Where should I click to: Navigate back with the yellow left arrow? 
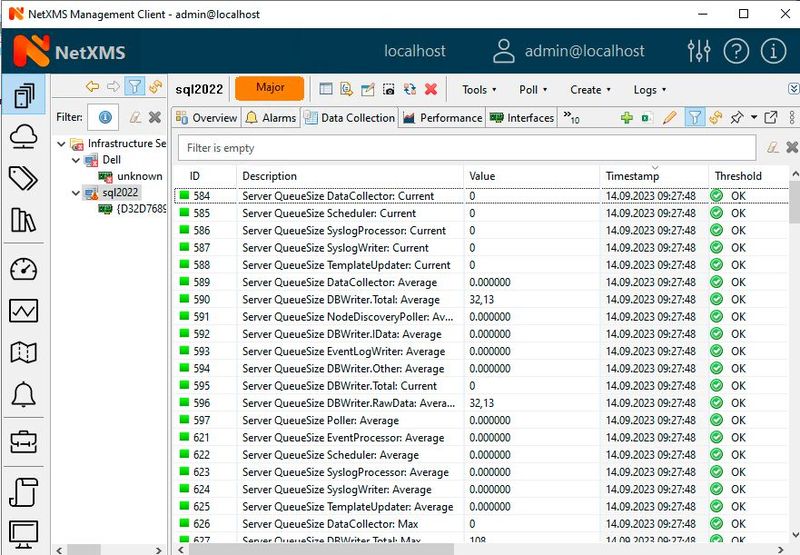click(92, 87)
